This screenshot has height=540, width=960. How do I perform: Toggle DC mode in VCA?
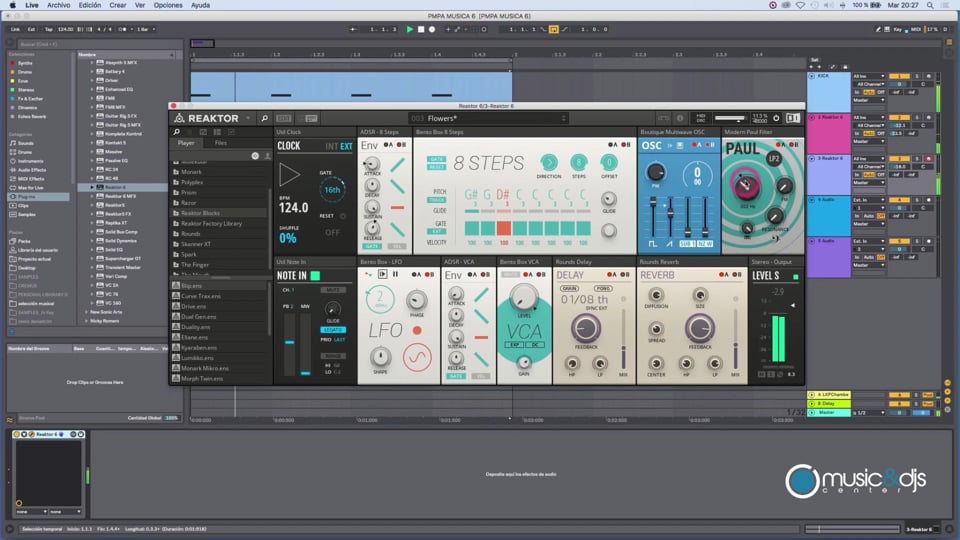point(534,345)
